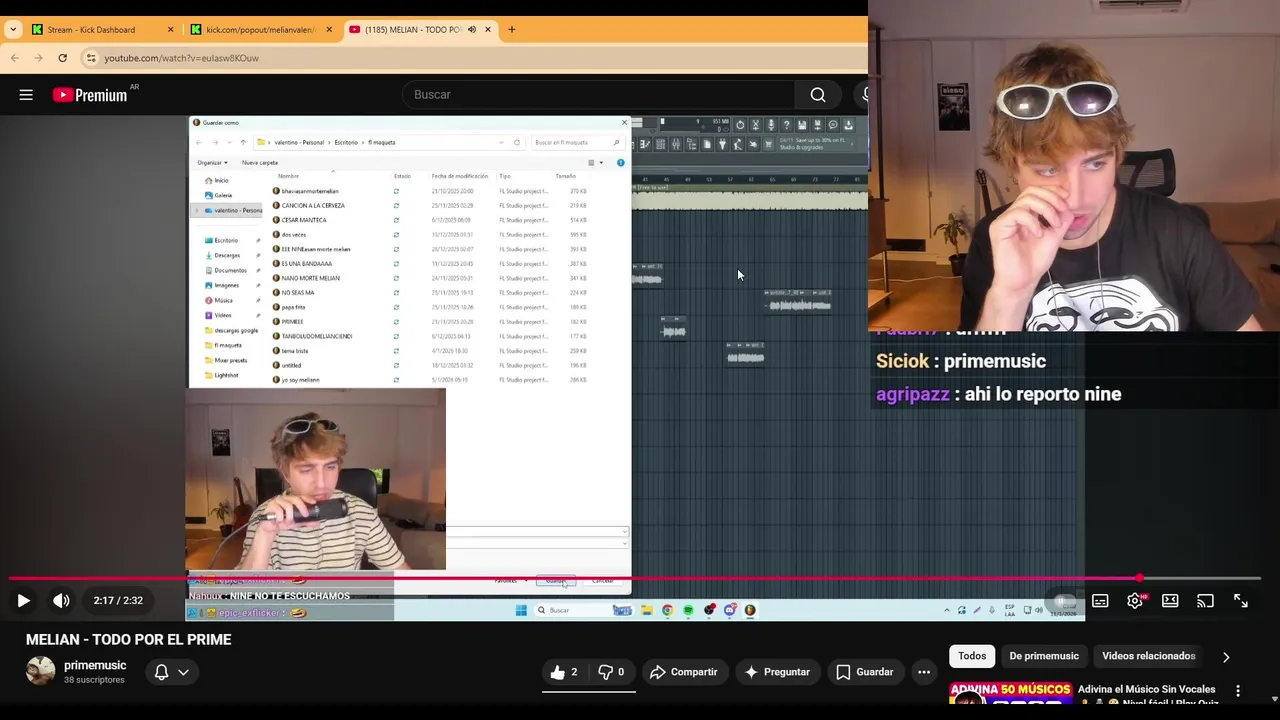Click up-folder arrow in Guardar como dialog

(242, 142)
